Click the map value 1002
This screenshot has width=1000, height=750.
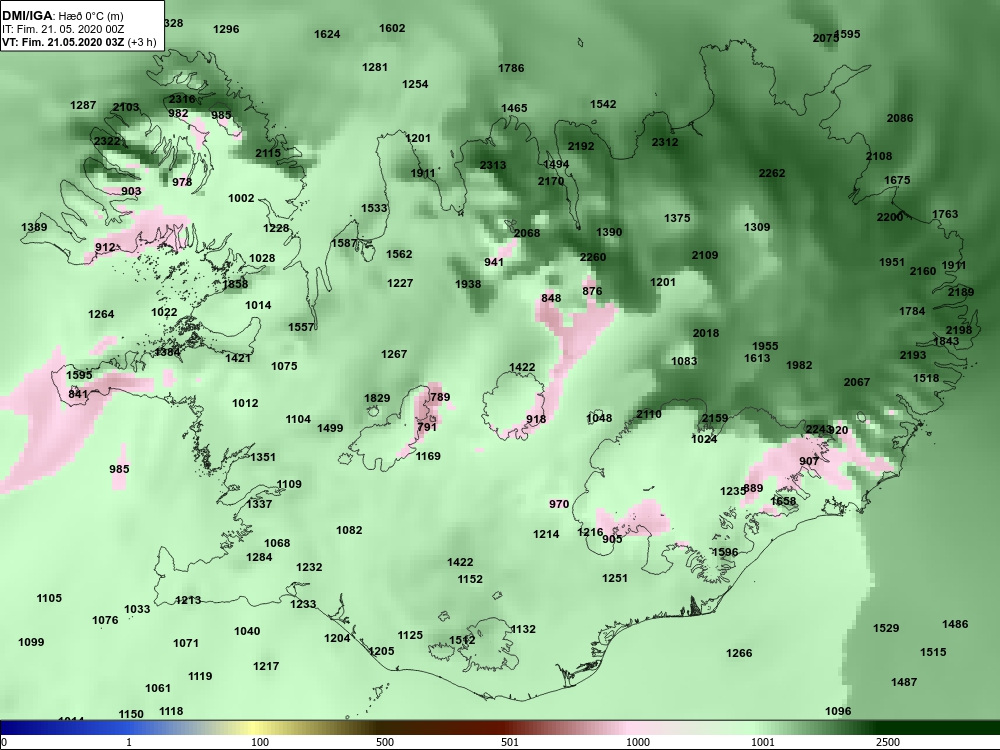[241, 198]
